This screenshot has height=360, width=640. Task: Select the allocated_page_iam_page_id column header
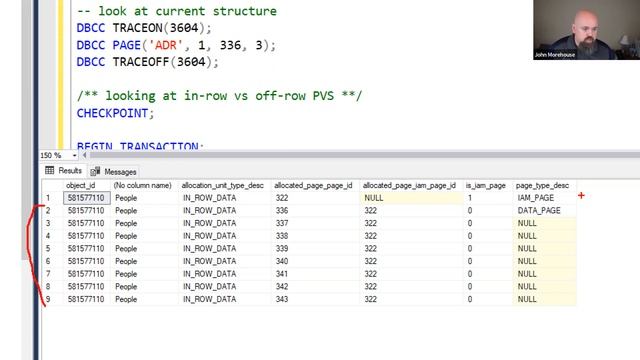[x=409, y=185]
